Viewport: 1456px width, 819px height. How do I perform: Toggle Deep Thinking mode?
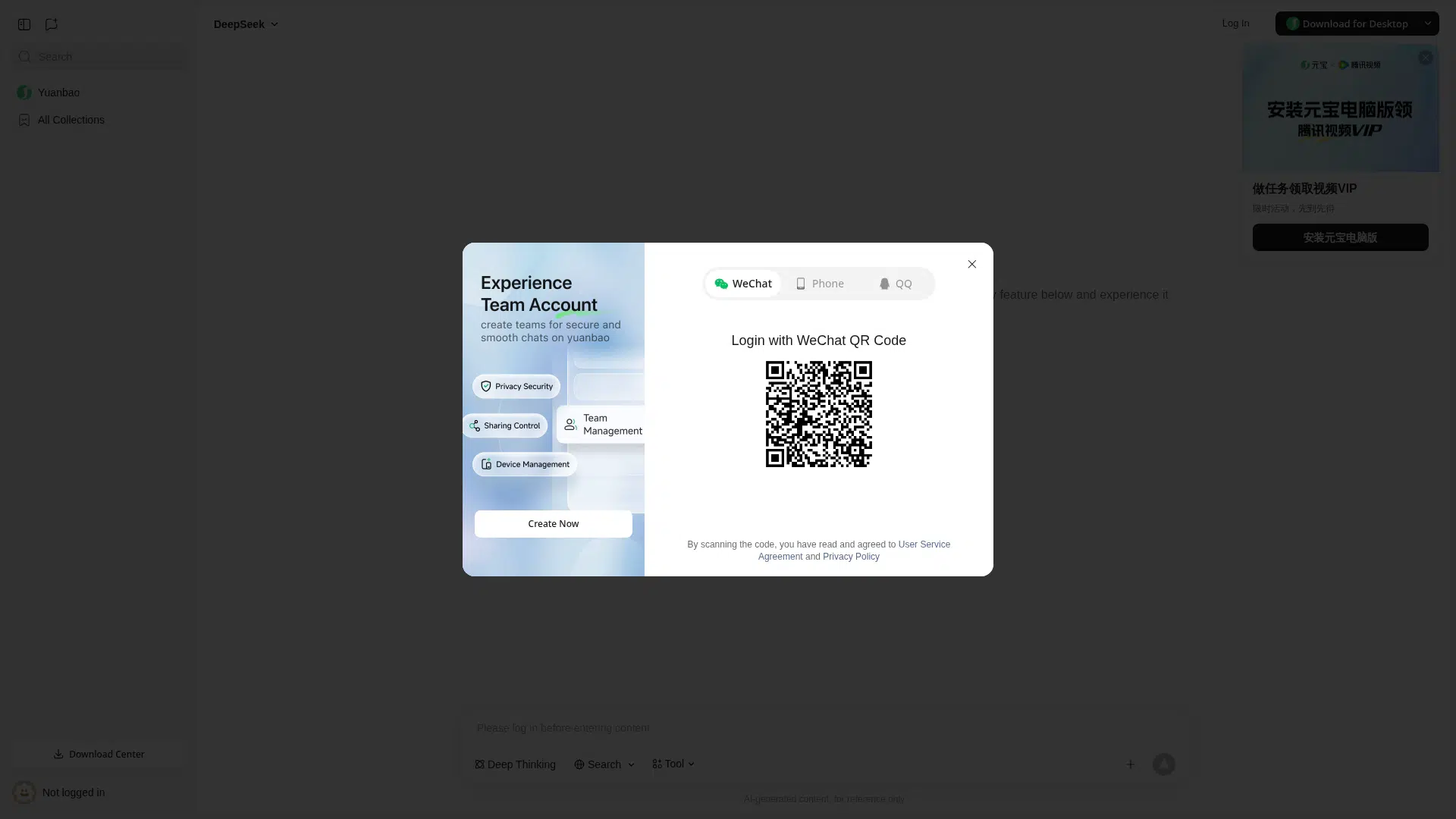tap(516, 764)
